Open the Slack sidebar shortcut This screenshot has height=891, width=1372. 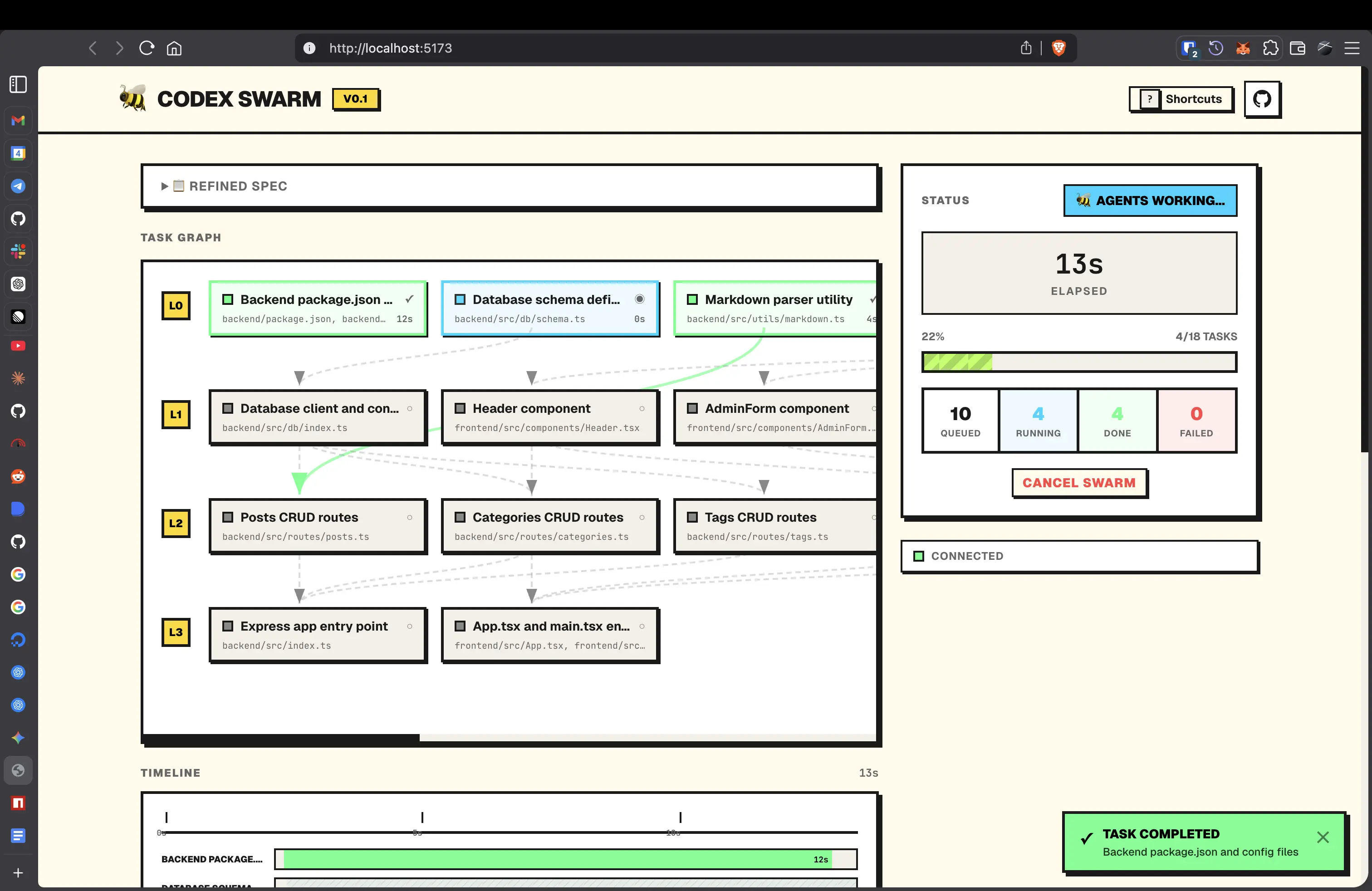19,251
